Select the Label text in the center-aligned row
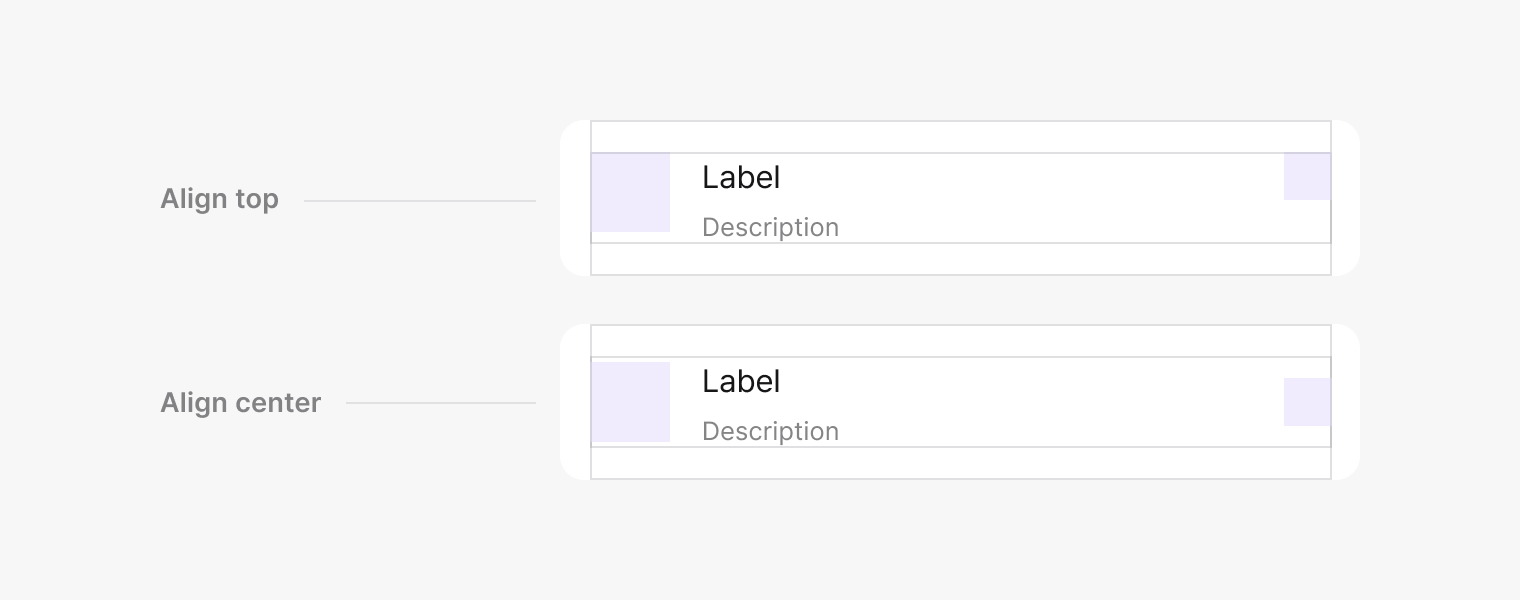Image resolution: width=1520 pixels, height=600 pixels. coord(740,382)
